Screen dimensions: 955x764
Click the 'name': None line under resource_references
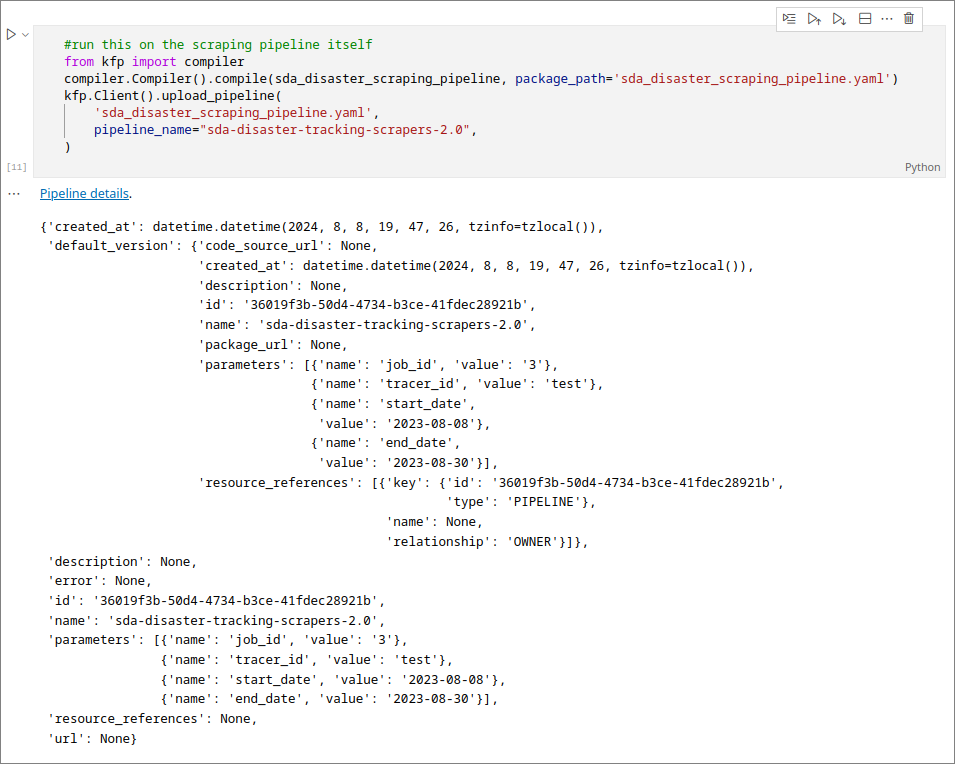(434, 522)
